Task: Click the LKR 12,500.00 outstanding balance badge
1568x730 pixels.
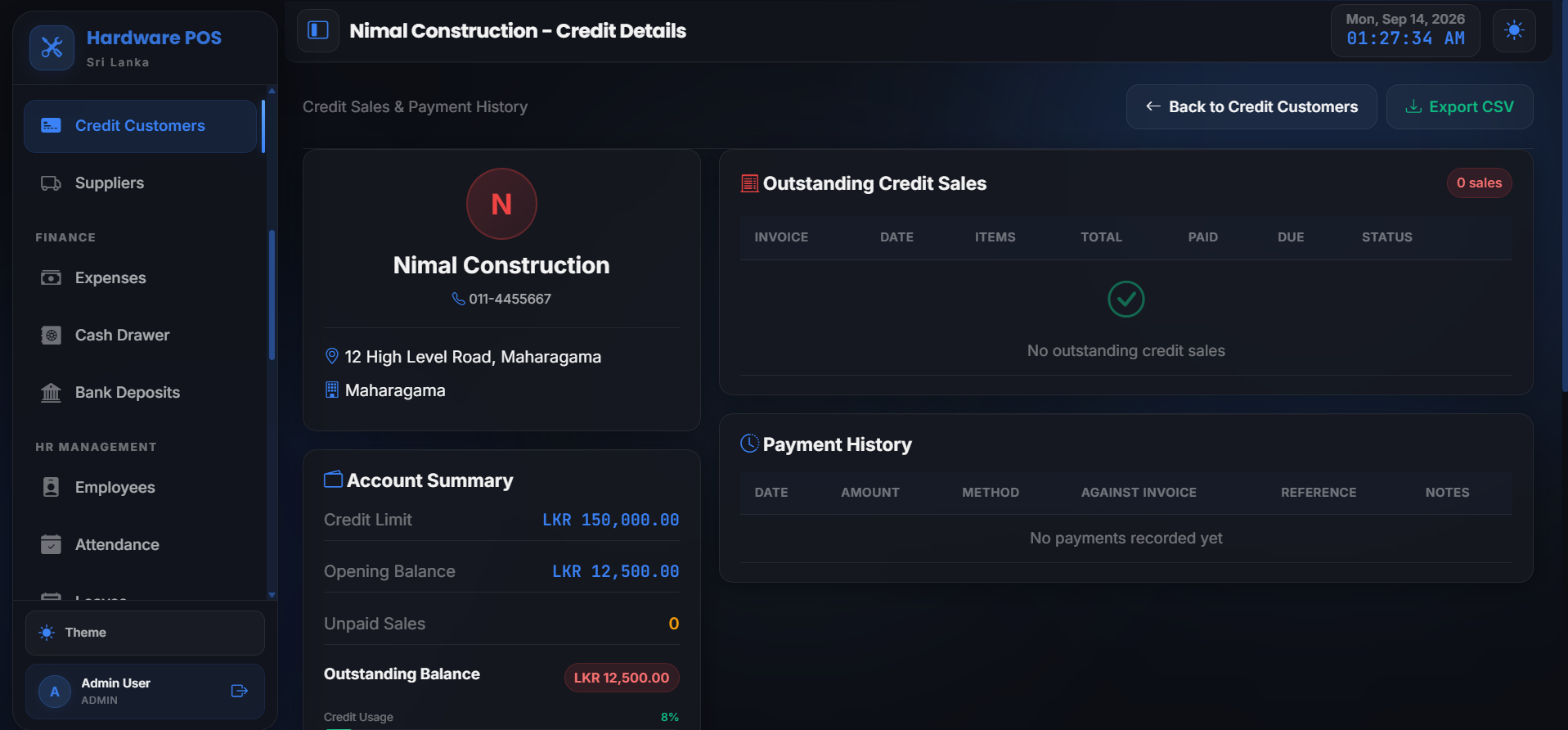Action: 621,678
